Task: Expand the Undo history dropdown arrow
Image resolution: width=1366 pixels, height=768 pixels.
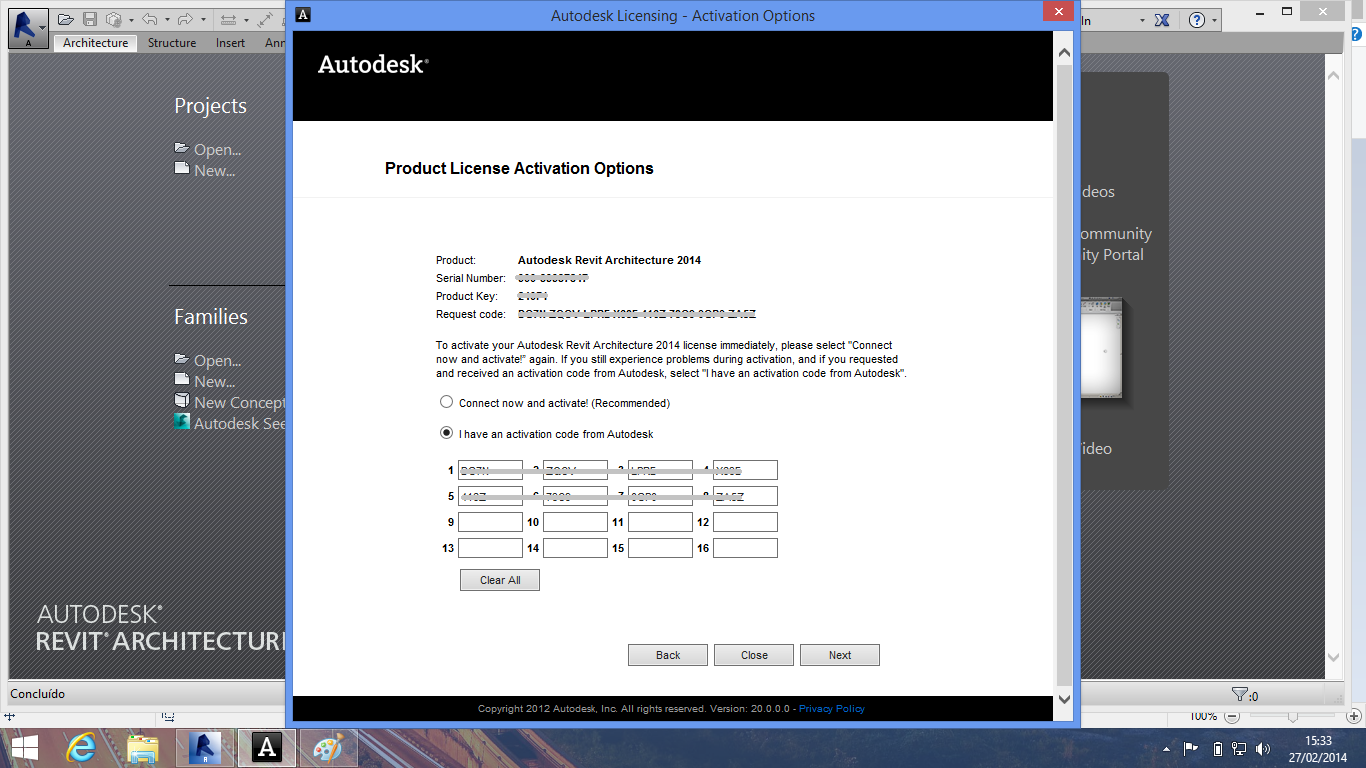Action: coord(167,18)
